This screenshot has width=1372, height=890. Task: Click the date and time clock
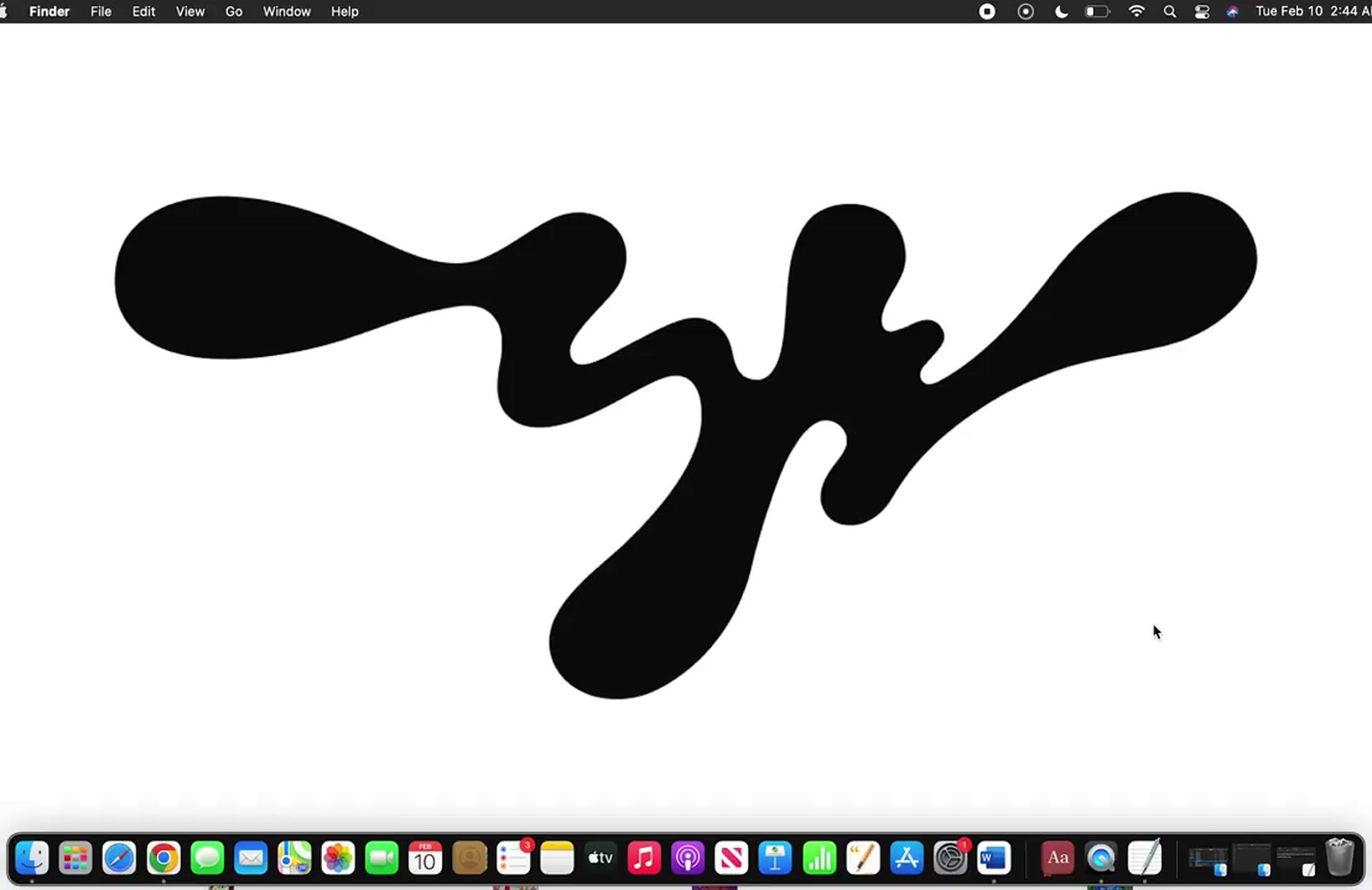pyautogui.click(x=1312, y=11)
